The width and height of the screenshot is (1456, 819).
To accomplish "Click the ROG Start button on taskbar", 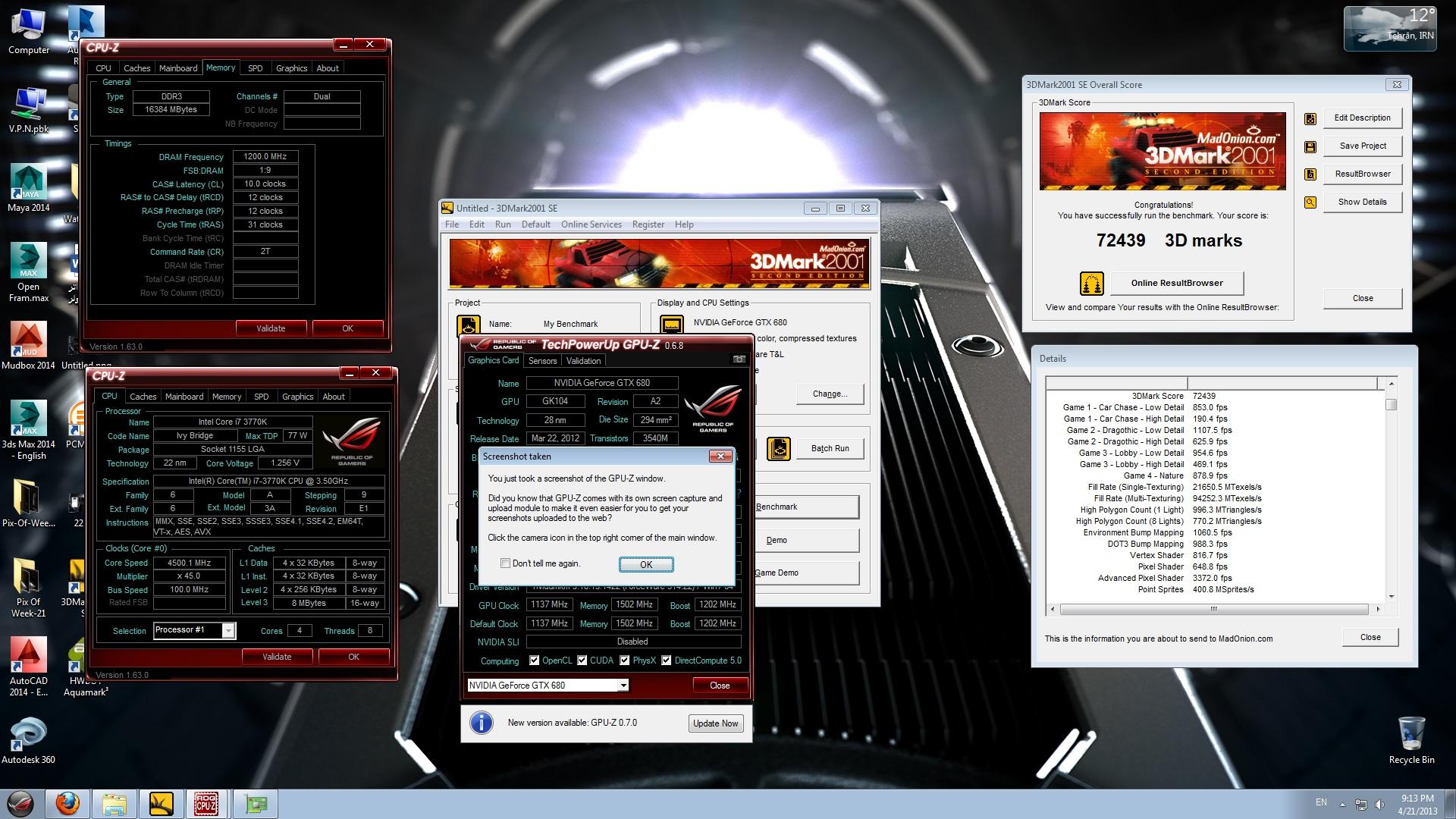I will pyautogui.click(x=22, y=804).
